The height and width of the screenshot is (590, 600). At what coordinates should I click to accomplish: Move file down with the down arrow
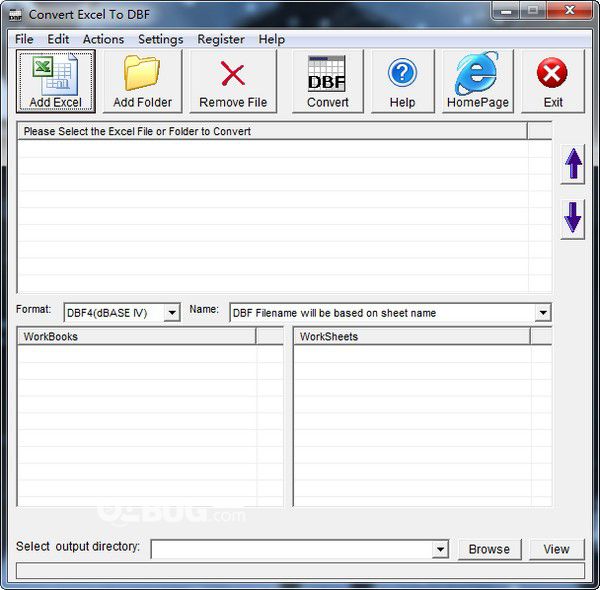tap(572, 219)
